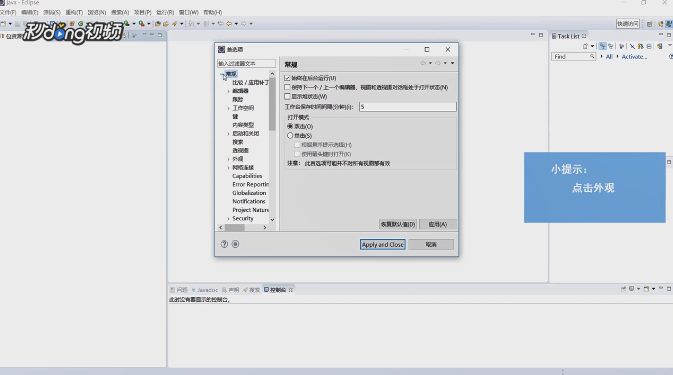
Task: Open the New Task dropdown arrow in Task List
Action: pos(592,46)
